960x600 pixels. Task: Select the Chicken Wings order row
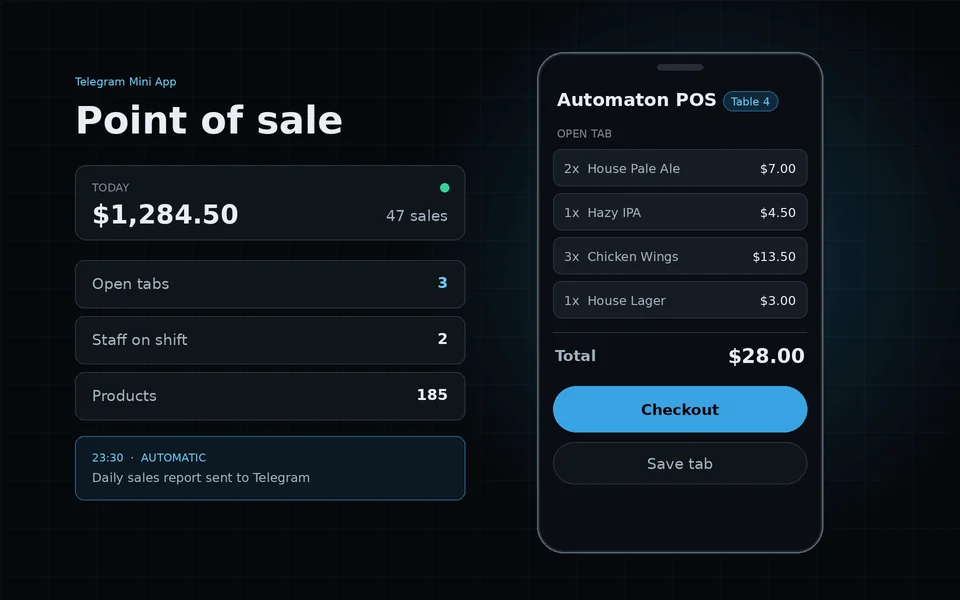pyautogui.click(x=680, y=257)
